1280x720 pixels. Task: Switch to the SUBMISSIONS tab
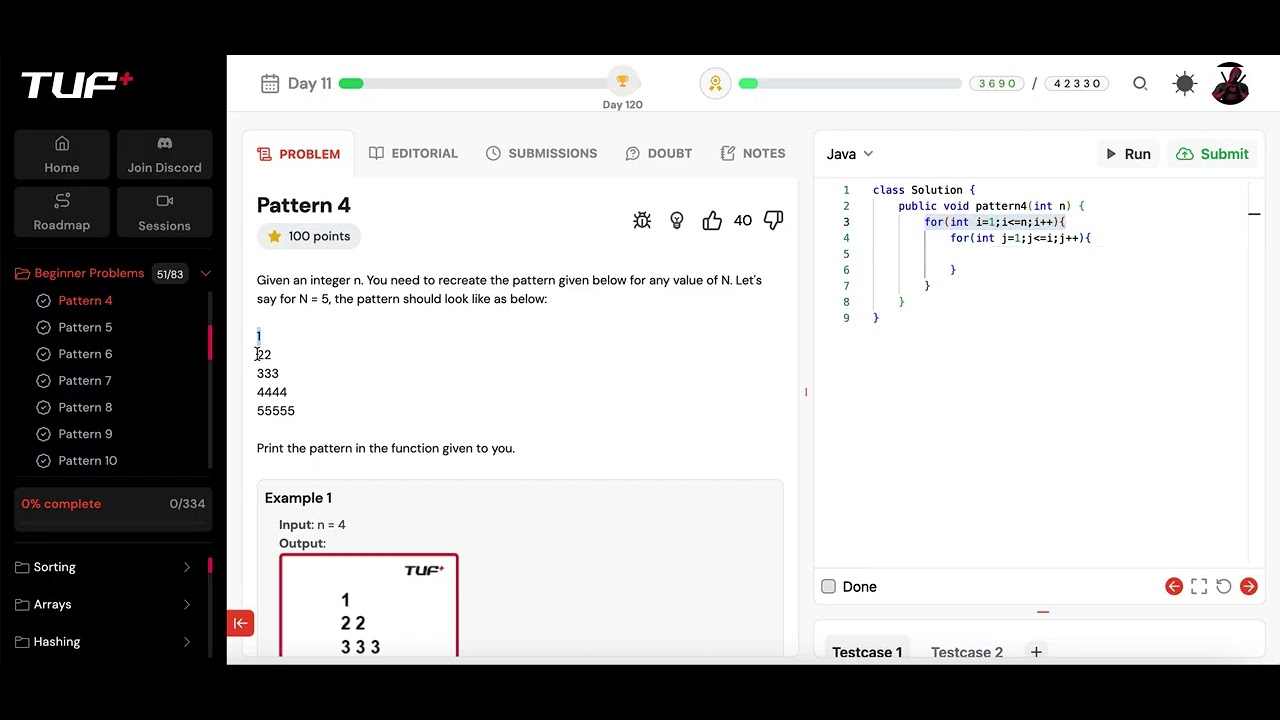541,153
